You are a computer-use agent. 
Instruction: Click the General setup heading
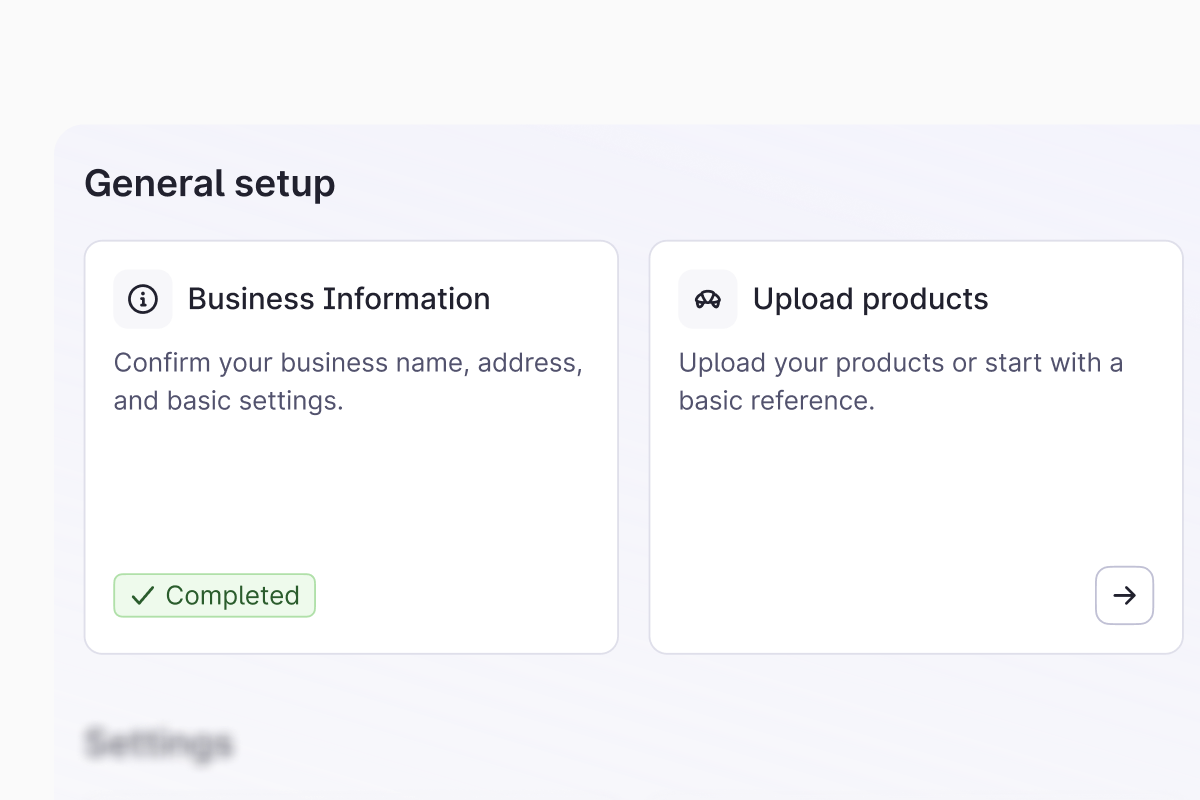pos(210,184)
